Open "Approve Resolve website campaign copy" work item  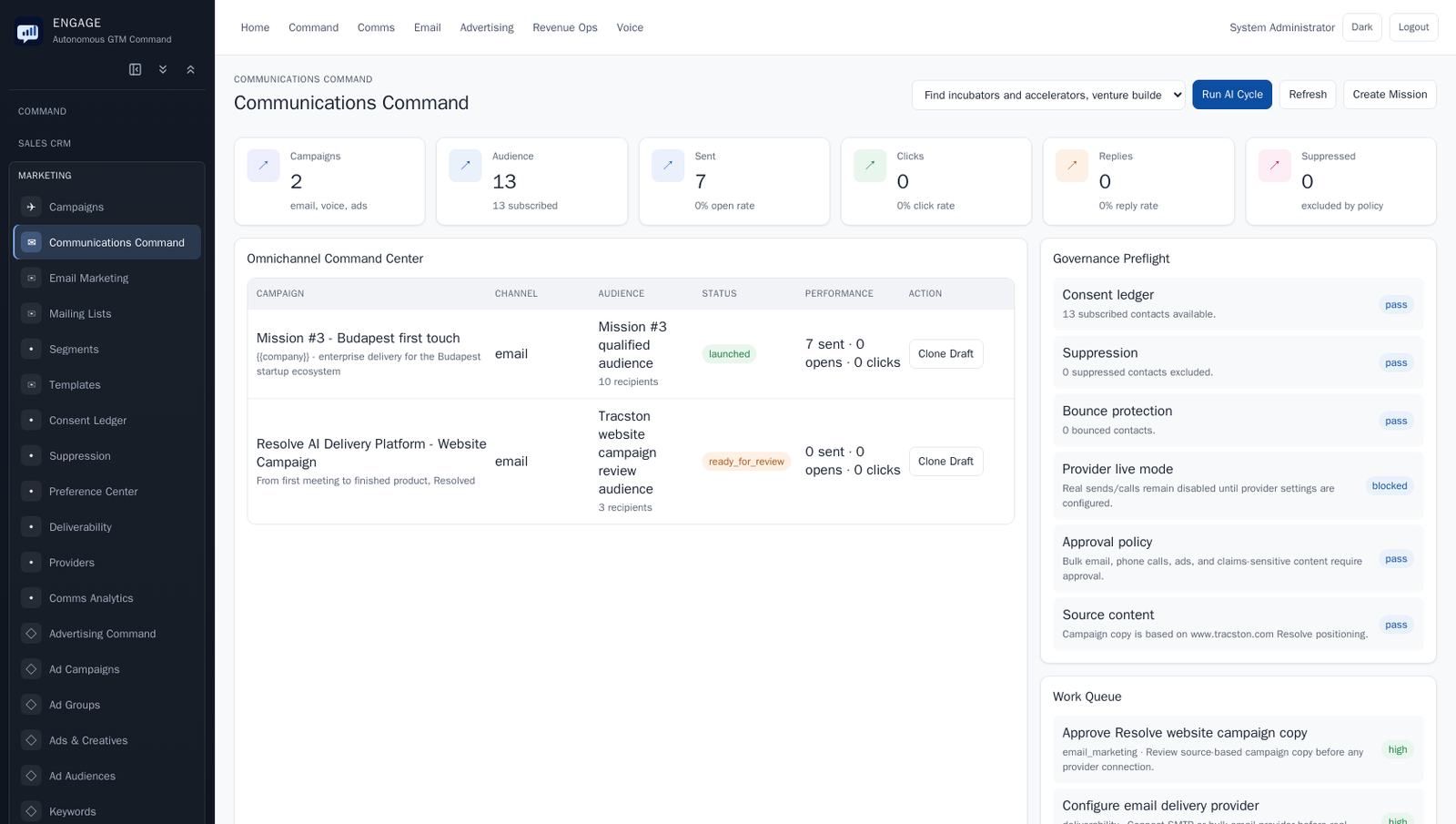1238,749
